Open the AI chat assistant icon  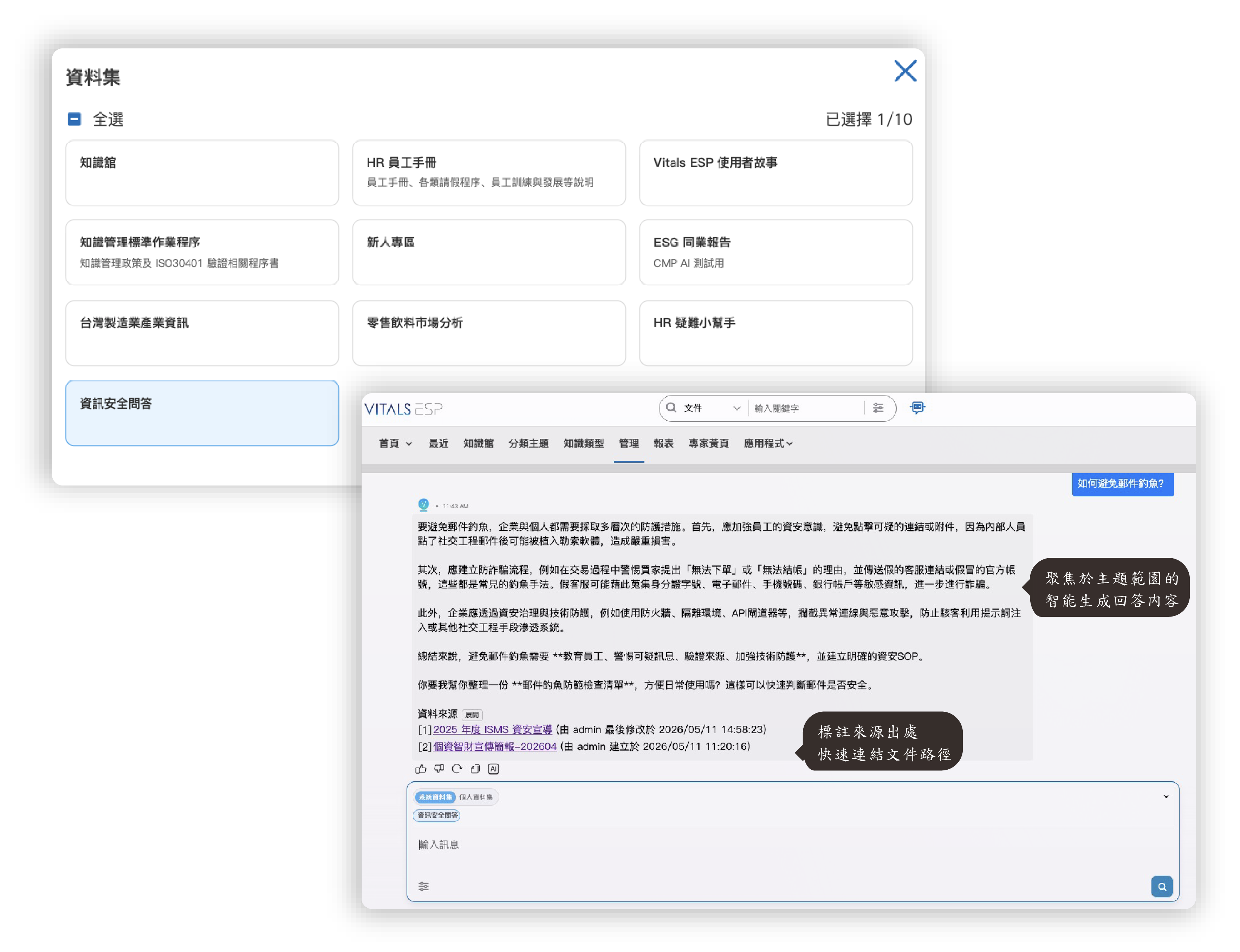[917, 407]
